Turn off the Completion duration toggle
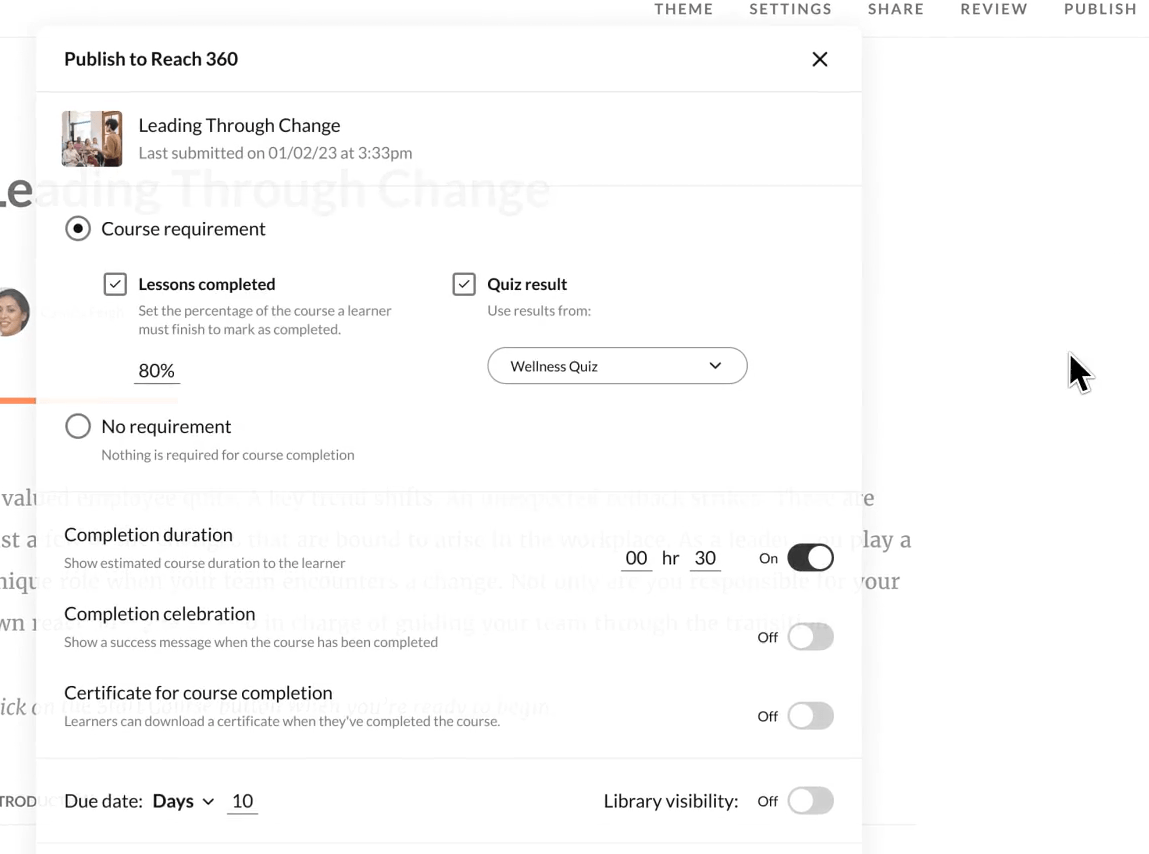This screenshot has width=1149, height=854. click(810, 558)
